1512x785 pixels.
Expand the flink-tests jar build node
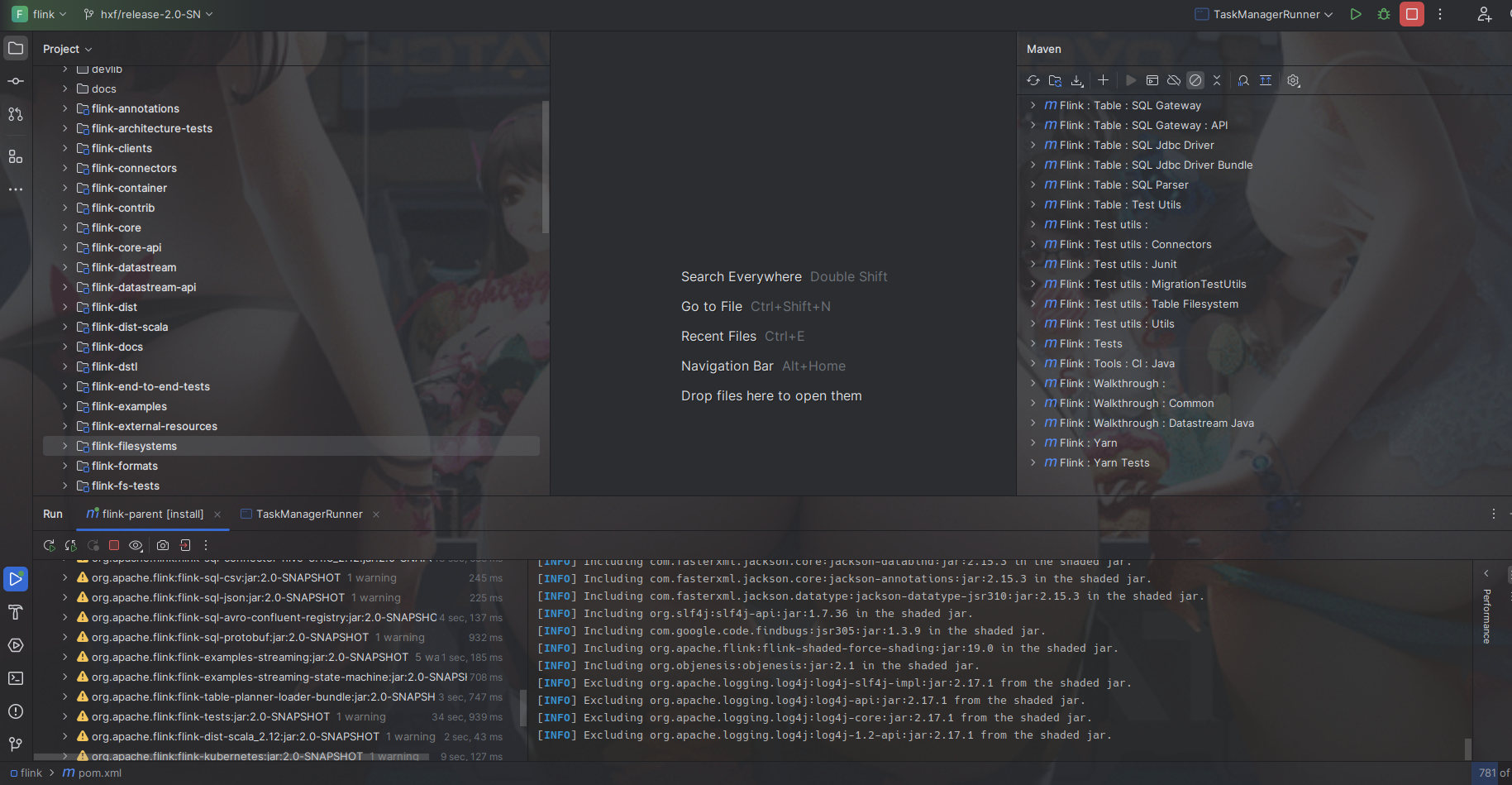click(64, 716)
